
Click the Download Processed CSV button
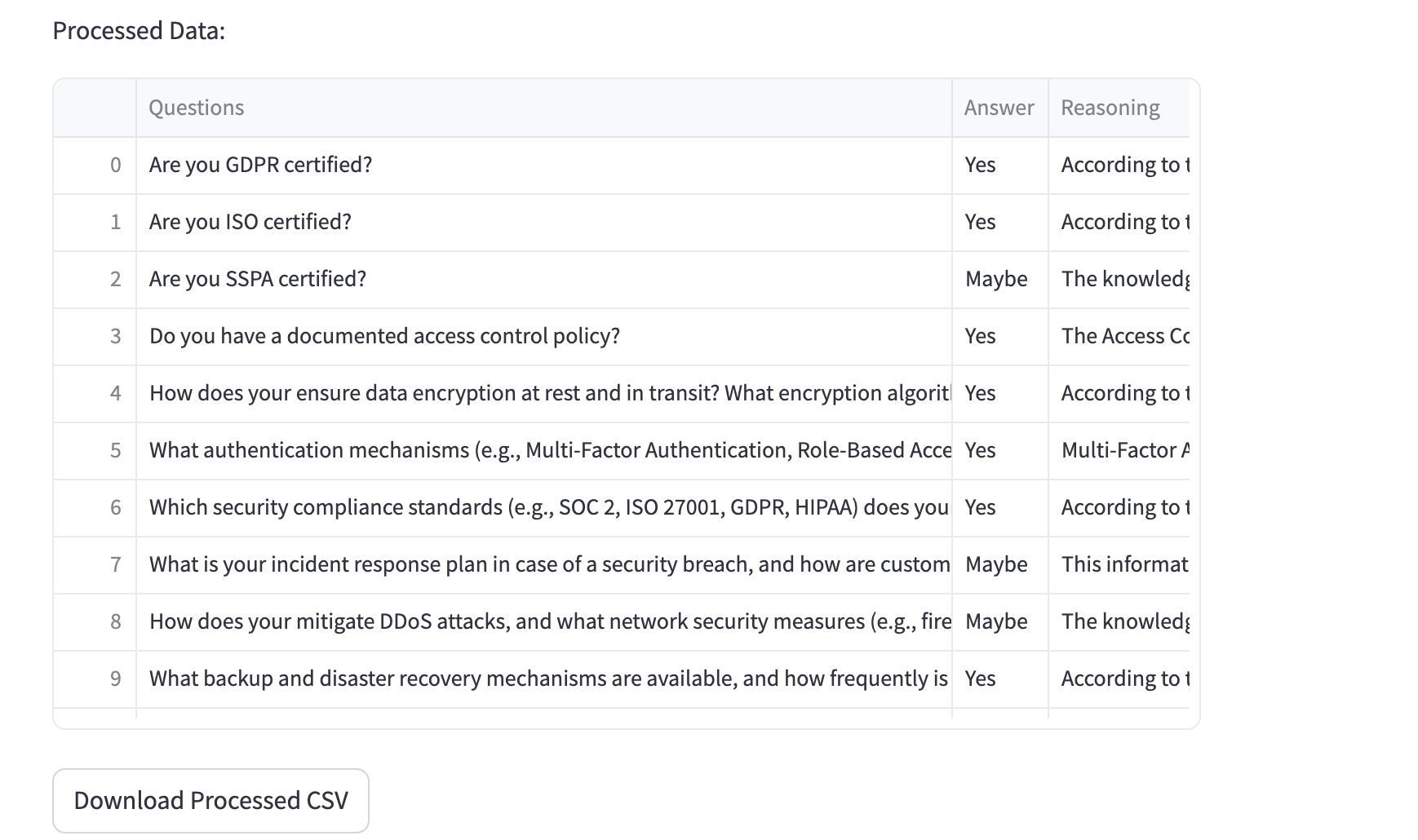point(210,800)
